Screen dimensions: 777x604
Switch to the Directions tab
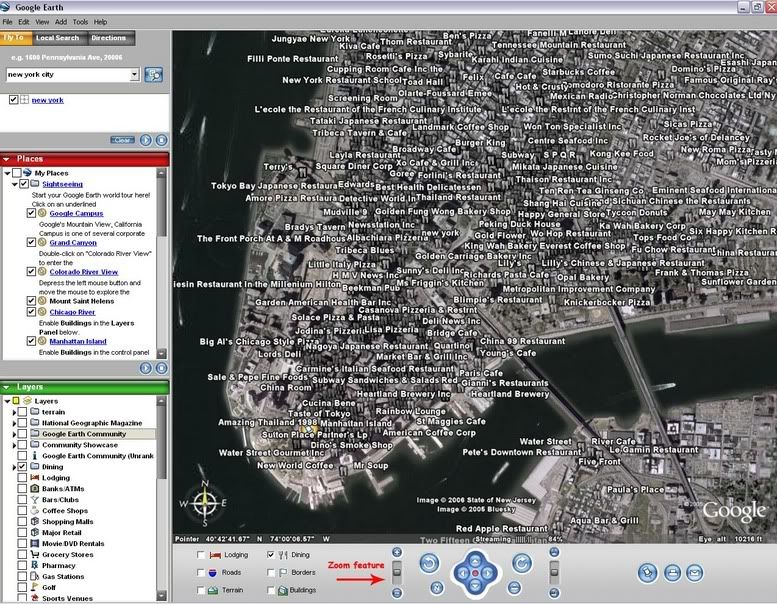tap(109, 38)
